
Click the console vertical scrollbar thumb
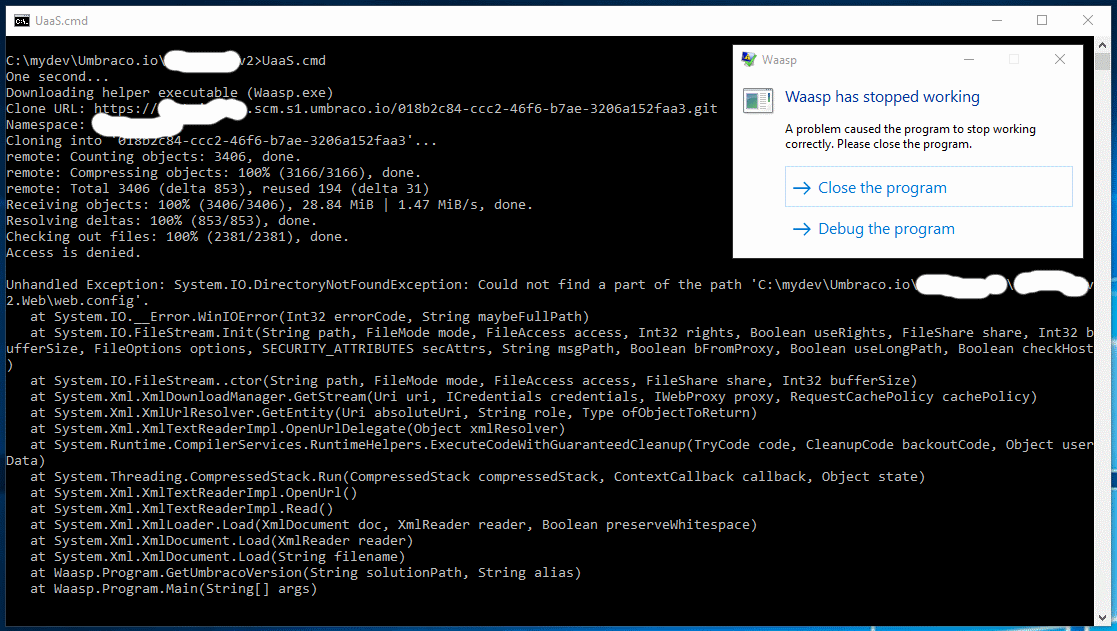pyautogui.click(x=1103, y=61)
